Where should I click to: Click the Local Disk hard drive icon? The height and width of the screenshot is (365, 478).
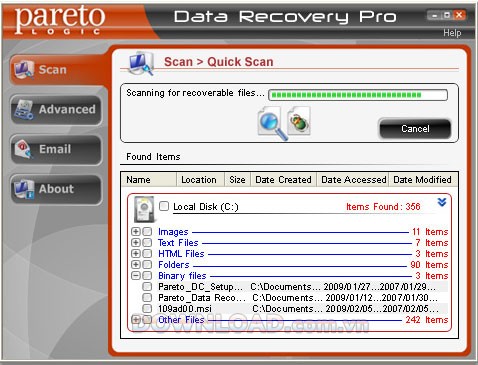pyautogui.click(x=144, y=209)
